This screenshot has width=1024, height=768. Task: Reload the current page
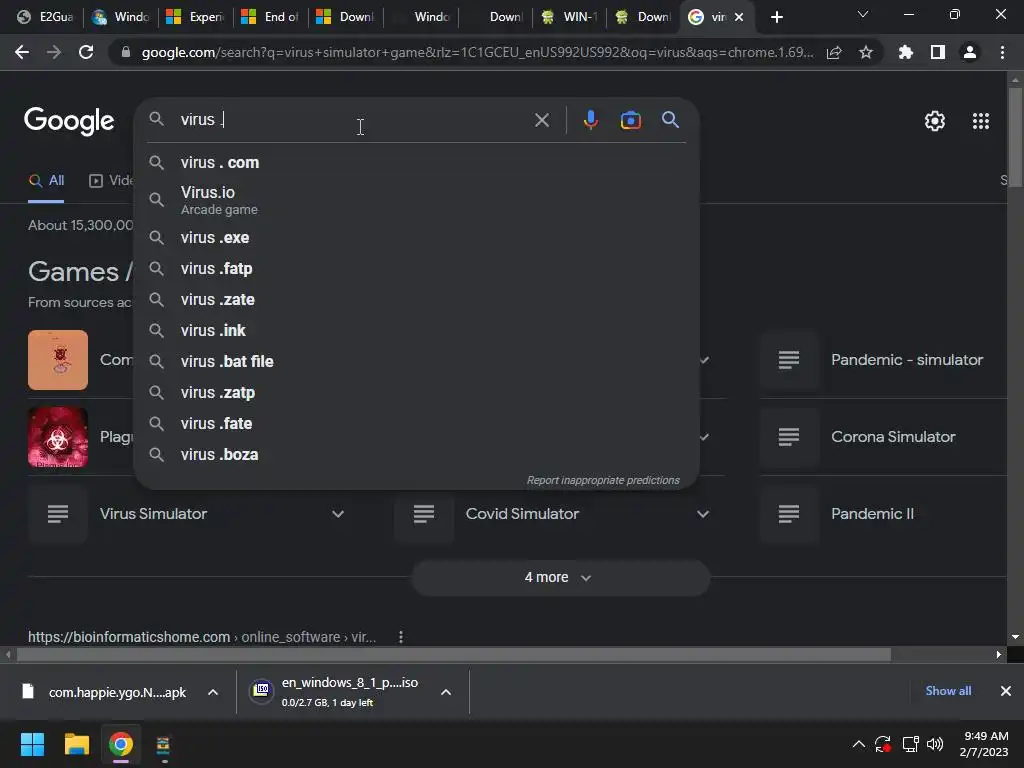click(86, 52)
